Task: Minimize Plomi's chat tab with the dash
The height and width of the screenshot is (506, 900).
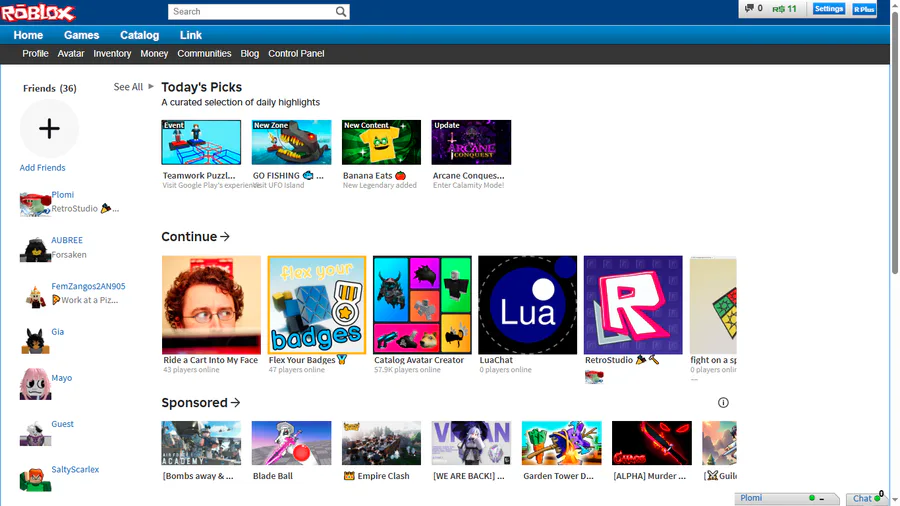Action: coord(822,499)
